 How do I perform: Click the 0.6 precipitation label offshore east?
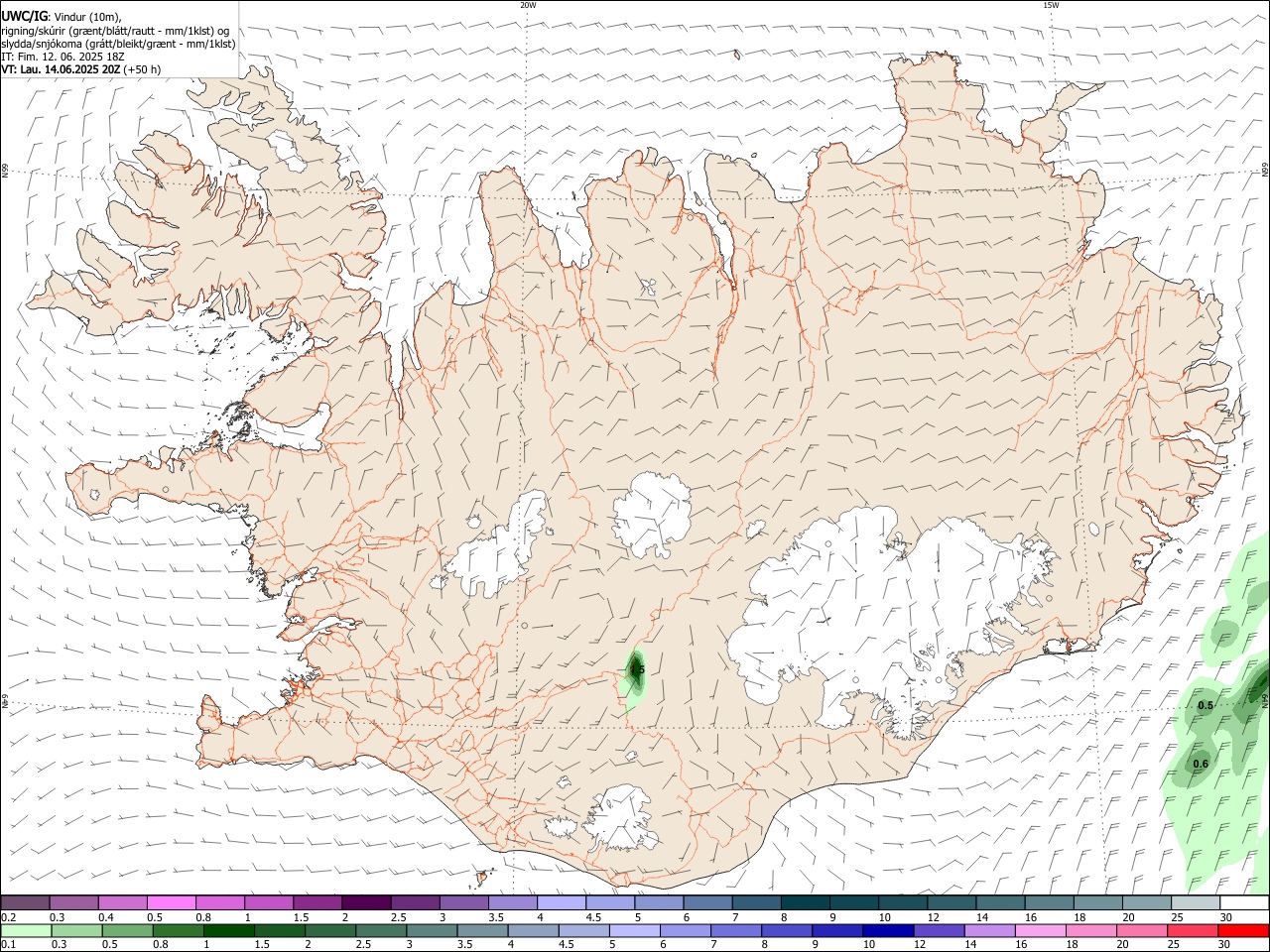click(1201, 764)
